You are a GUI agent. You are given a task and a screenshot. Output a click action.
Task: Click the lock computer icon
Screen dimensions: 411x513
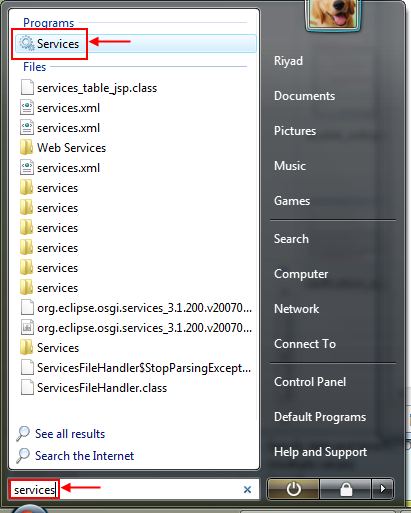click(x=346, y=489)
